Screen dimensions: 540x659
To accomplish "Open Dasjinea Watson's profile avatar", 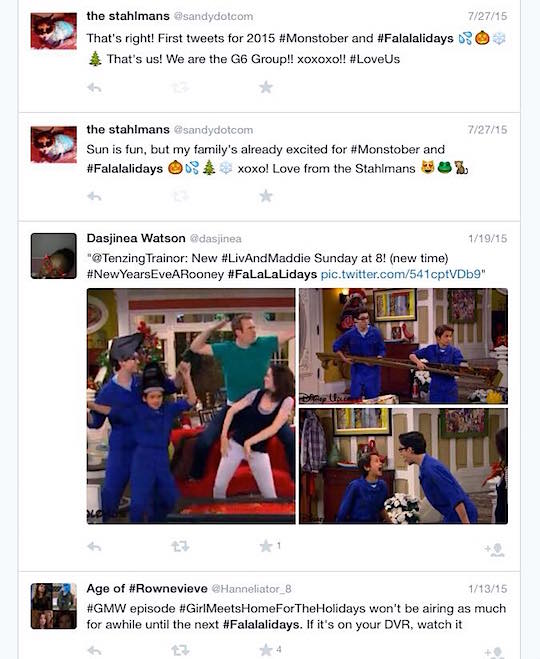I will 54,256.
